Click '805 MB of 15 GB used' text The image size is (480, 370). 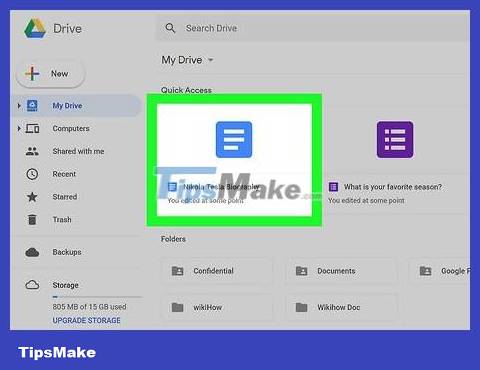90,307
